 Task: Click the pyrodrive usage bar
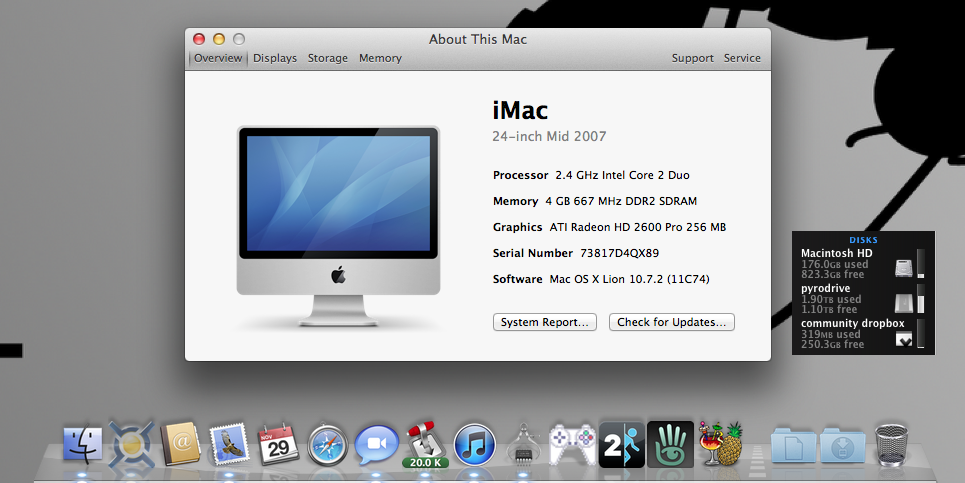(x=921, y=298)
